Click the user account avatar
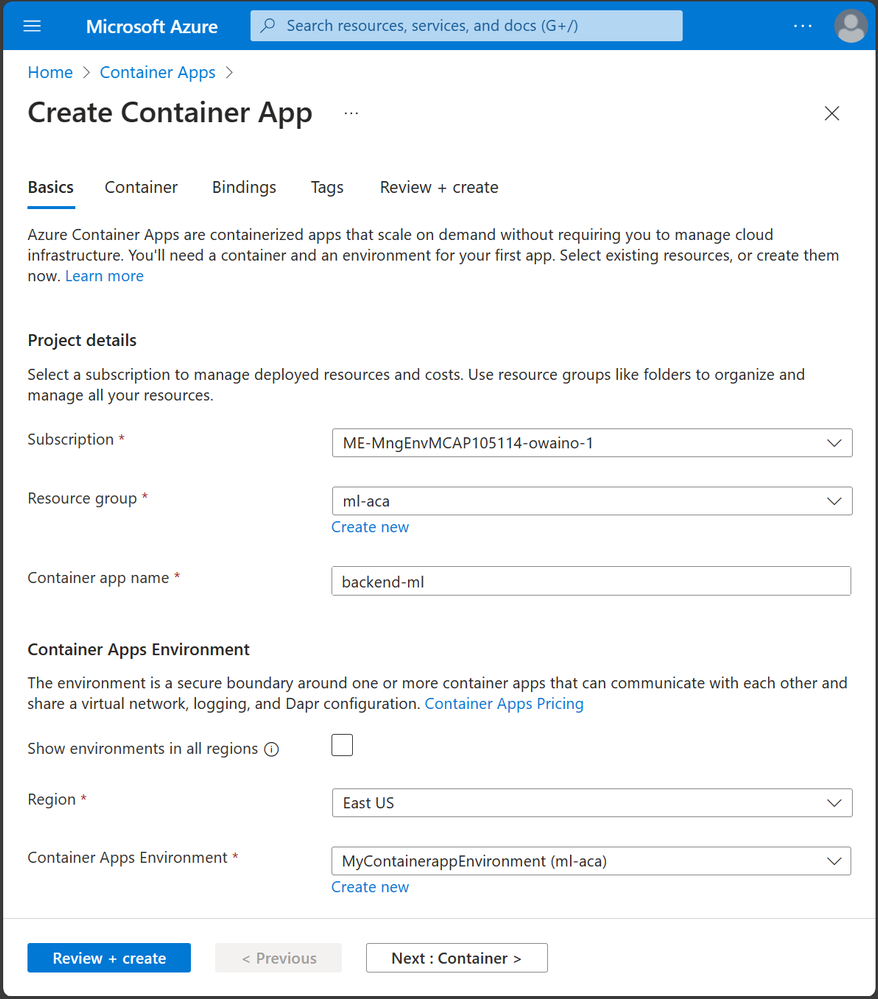 [851, 26]
